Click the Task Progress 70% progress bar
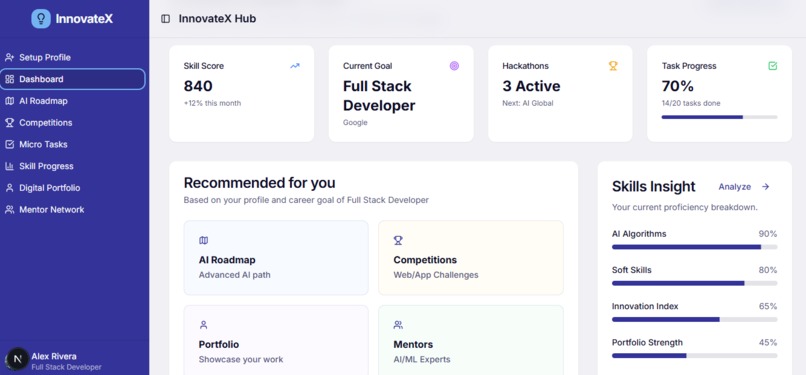 [x=719, y=117]
